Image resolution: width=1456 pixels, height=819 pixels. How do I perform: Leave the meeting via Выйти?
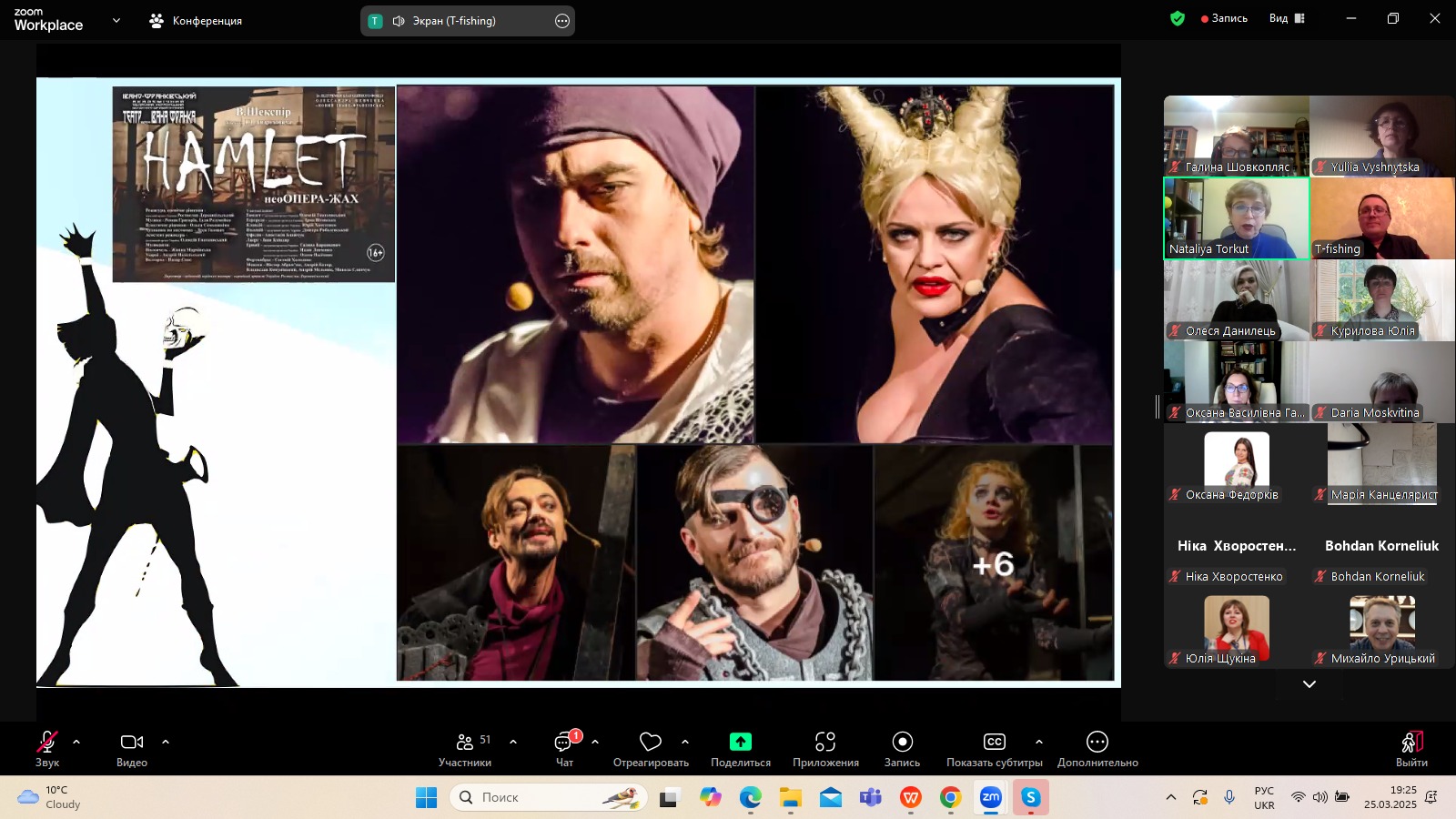point(1411,743)
